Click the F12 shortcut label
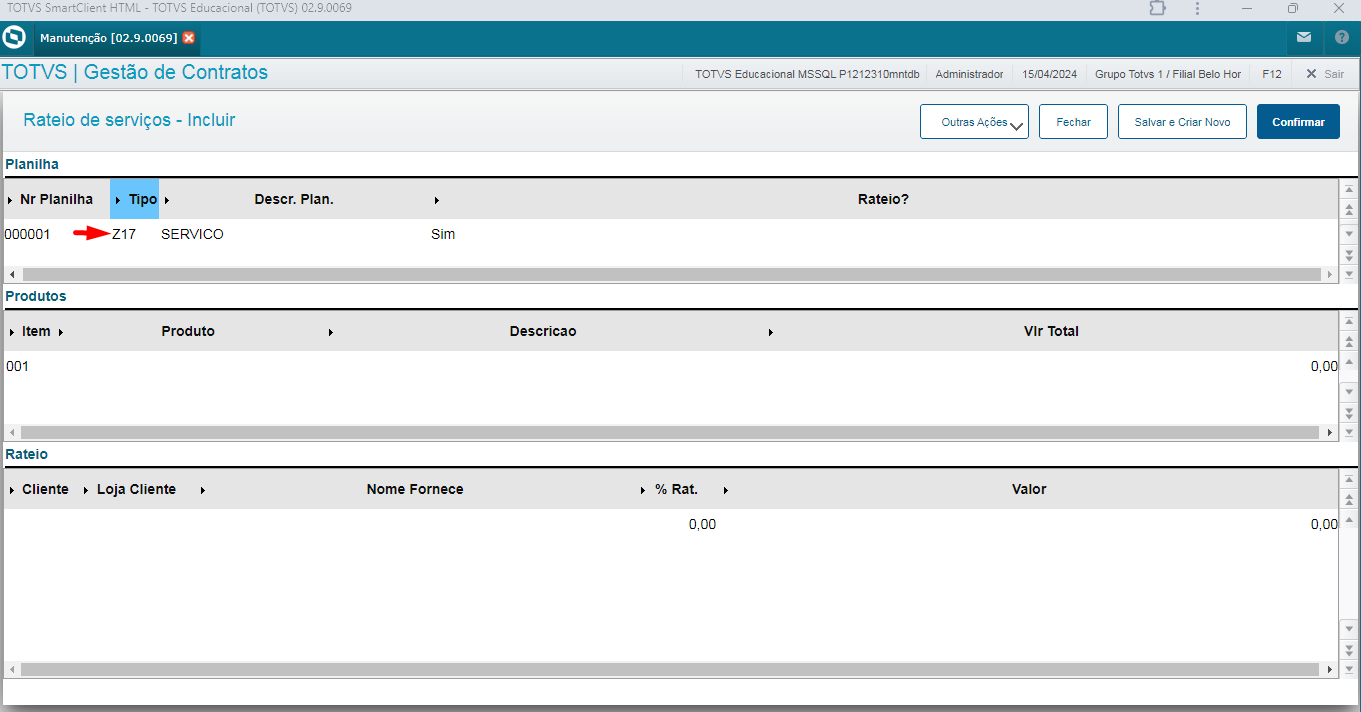 1272,74
